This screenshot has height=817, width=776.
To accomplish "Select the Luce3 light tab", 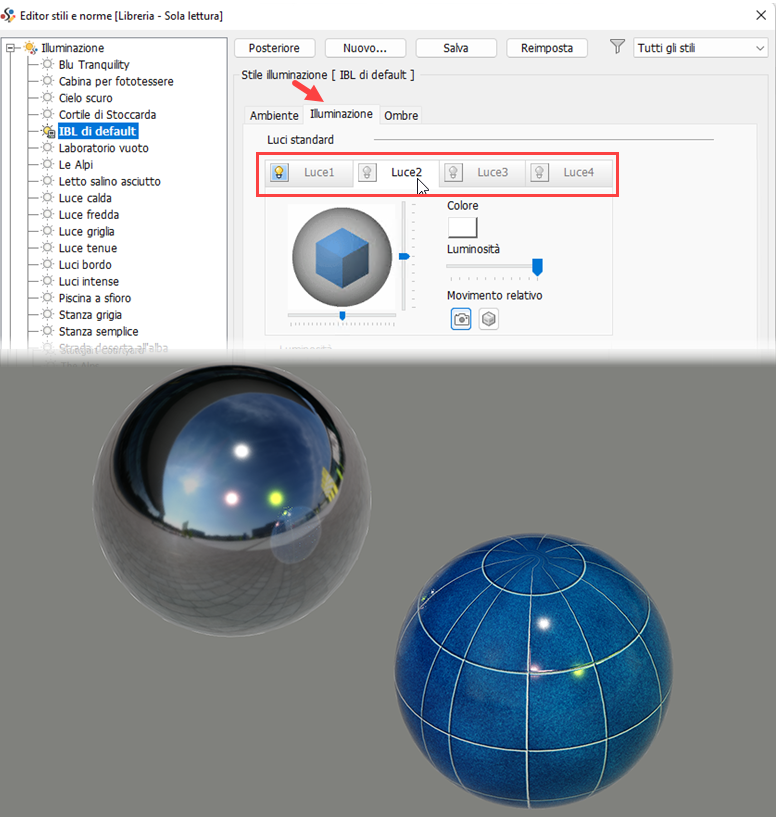I will coord(492,172).
